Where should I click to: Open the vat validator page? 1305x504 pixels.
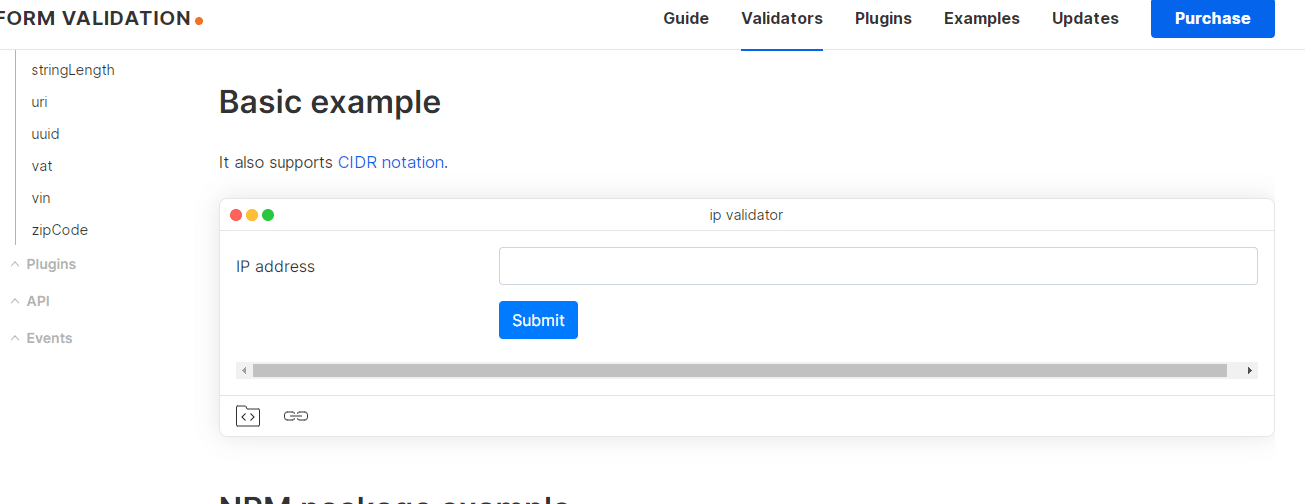point(42,166)
